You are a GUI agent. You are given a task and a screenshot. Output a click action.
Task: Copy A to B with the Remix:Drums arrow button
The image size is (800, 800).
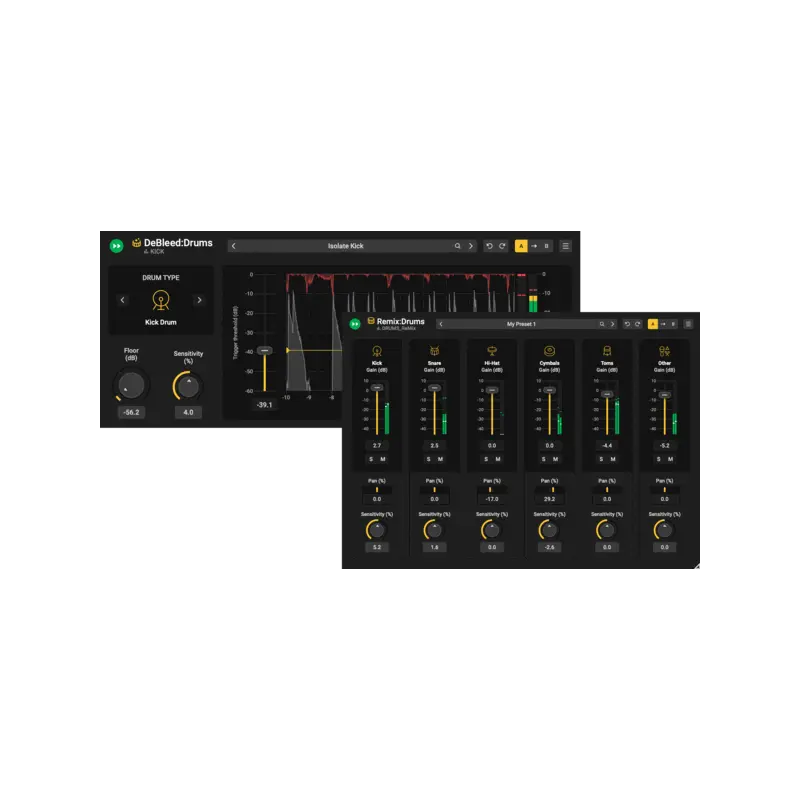[663, 324]
